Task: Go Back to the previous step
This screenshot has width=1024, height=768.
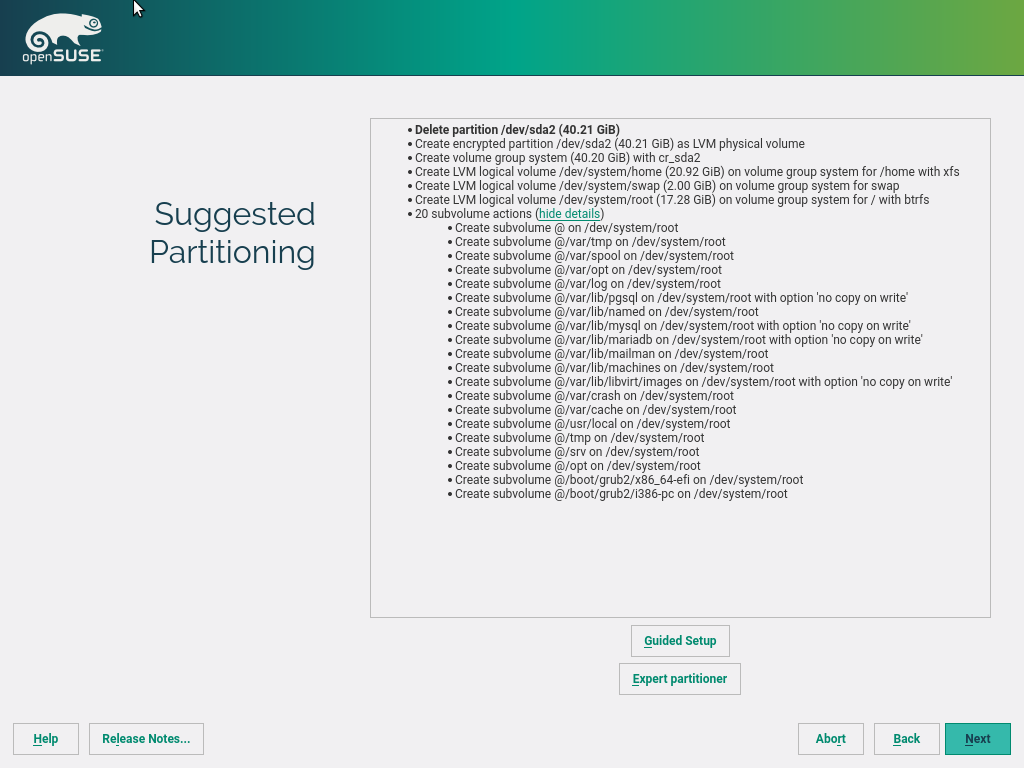Action: pyautogui.click(x=906, y=739)
